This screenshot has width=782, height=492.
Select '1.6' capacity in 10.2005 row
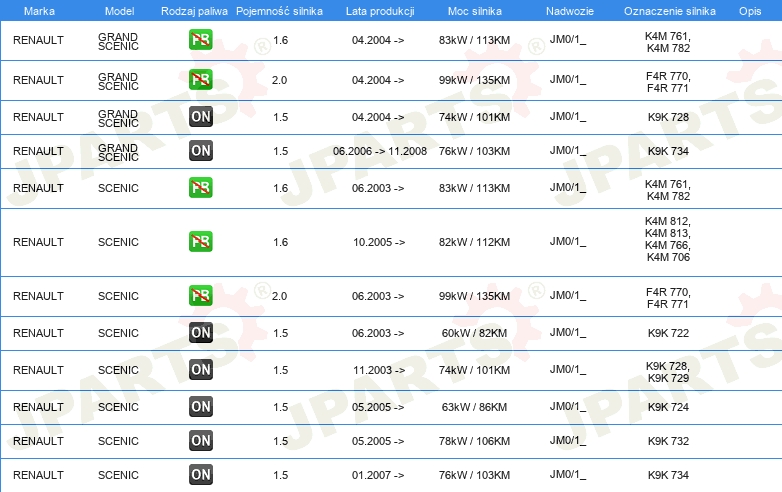click(x=280, y=242)
